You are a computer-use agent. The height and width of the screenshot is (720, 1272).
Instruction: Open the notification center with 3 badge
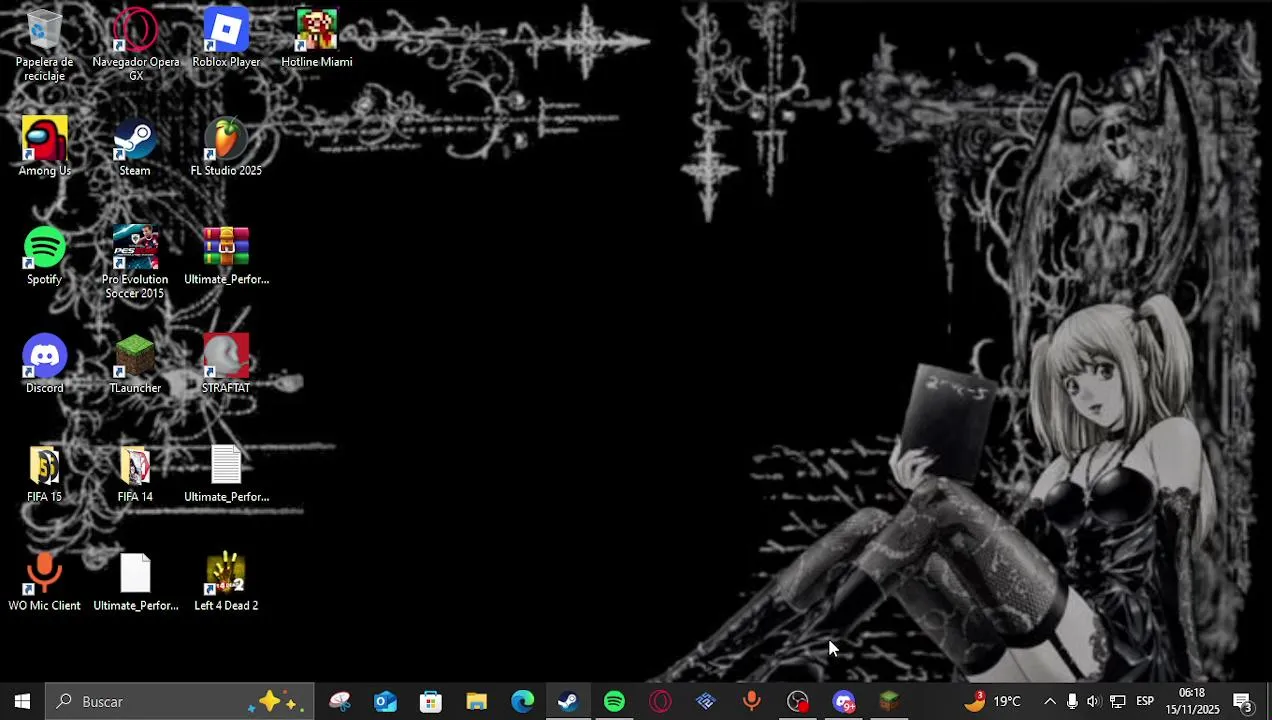point(1243,702)
